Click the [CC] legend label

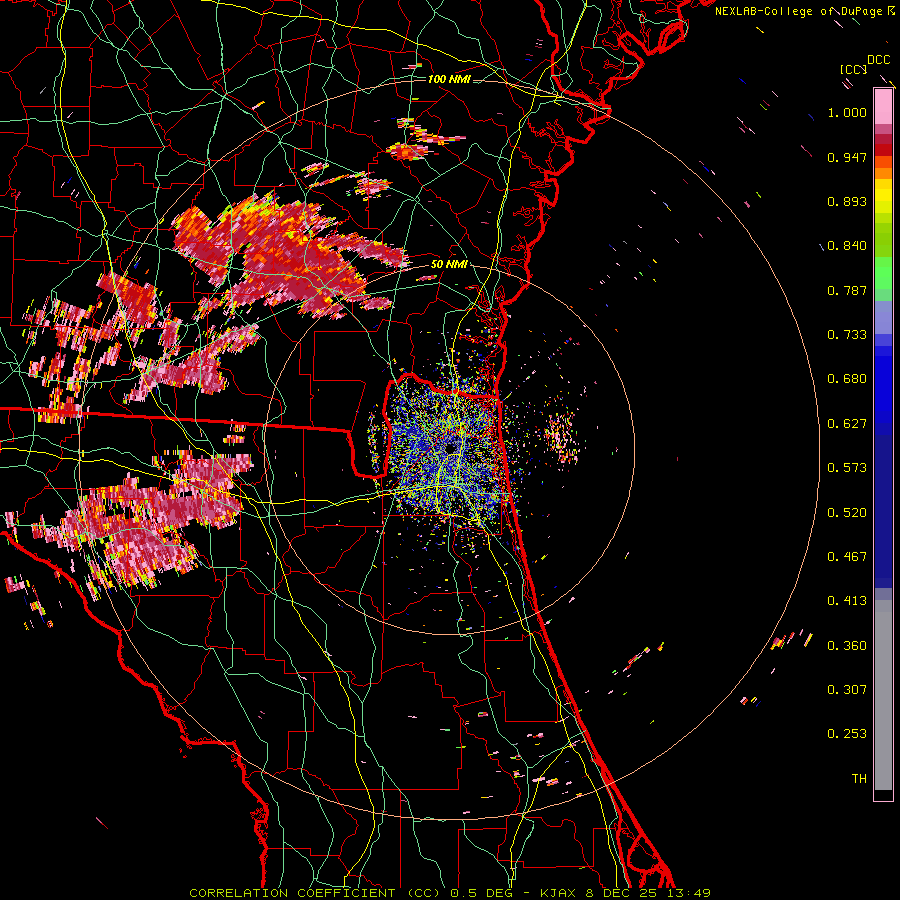pos(854,69)
